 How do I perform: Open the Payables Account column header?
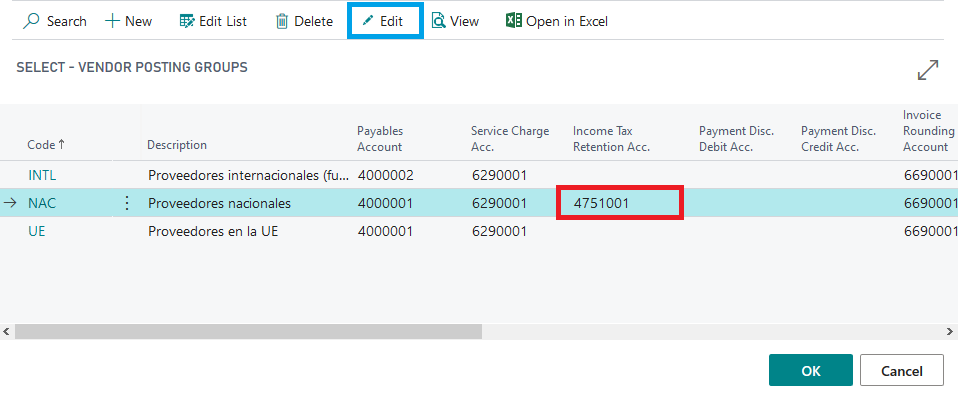click(x=380, y=139)
